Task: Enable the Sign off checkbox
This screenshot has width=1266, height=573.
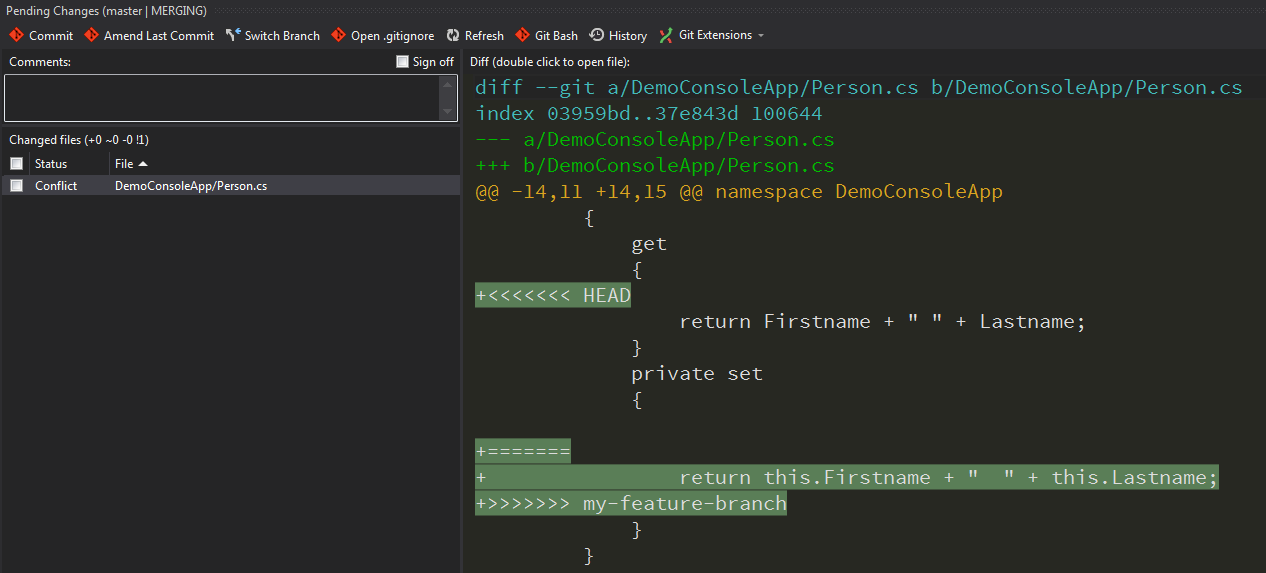Action: 402,62
